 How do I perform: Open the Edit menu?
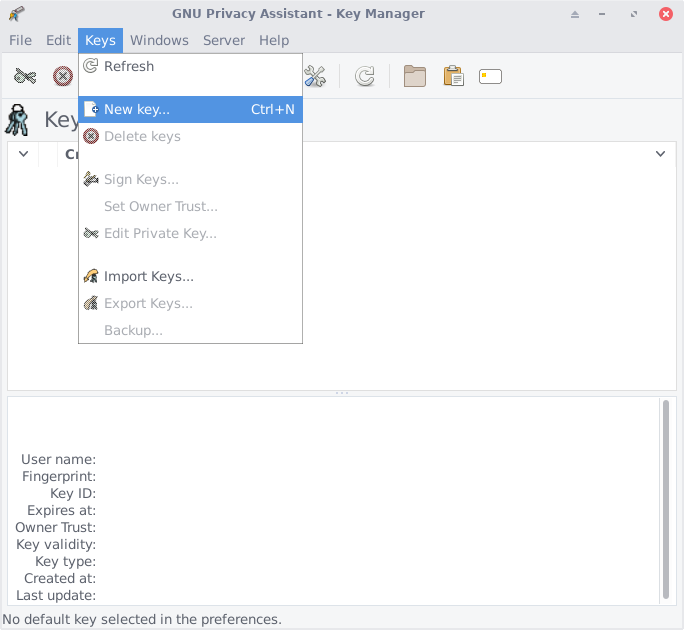click(x=58, y=40)
